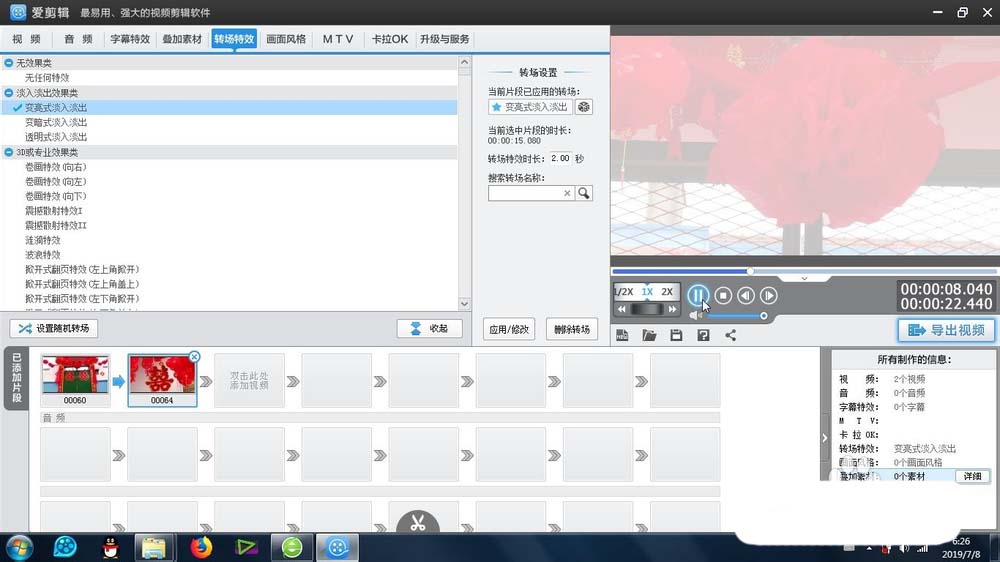
Task: Stop the video preview
Action: [x=723, y=295]
